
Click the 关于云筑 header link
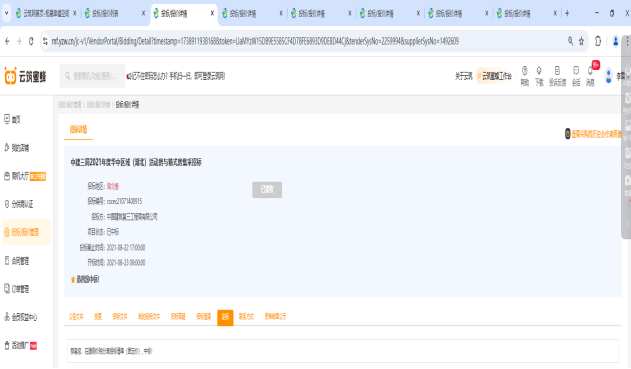click(464, 76)
